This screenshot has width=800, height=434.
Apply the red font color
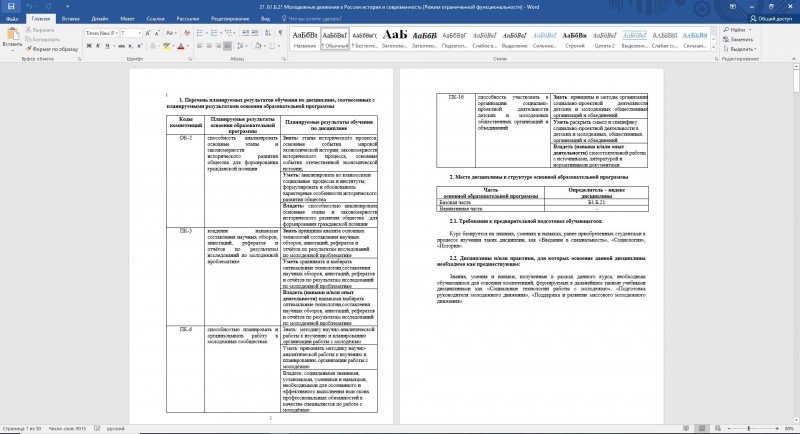180,46
